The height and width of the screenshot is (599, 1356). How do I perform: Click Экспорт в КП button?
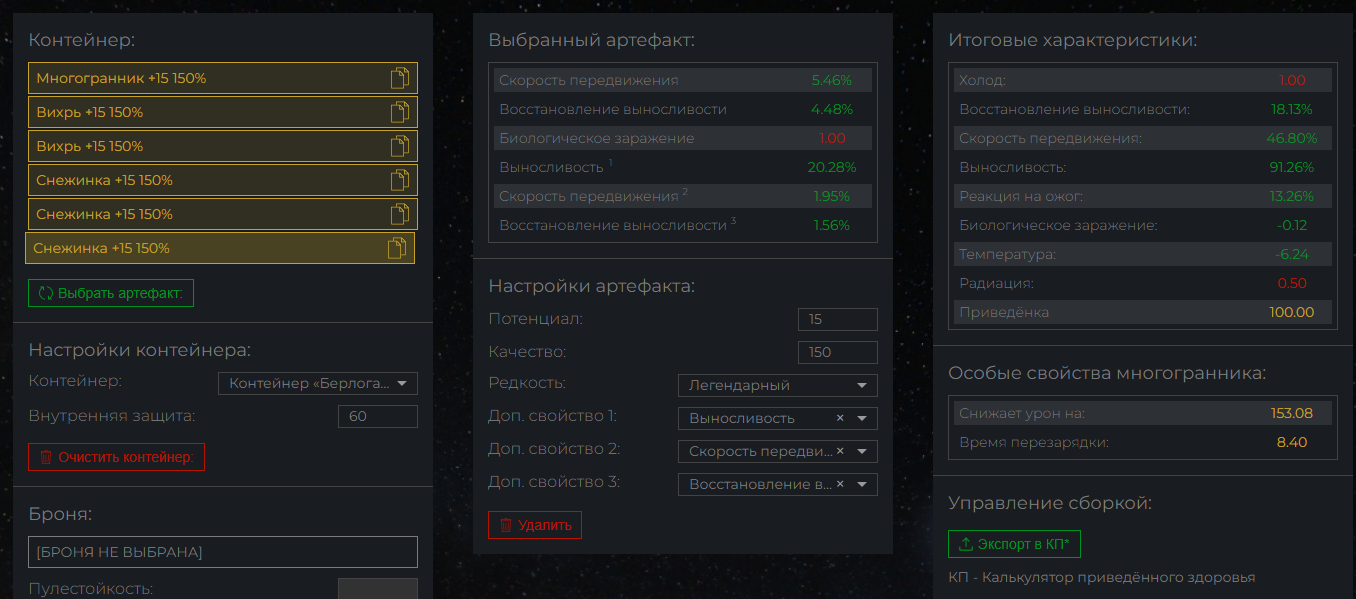pyautogui.click(x=1014, y=544)
